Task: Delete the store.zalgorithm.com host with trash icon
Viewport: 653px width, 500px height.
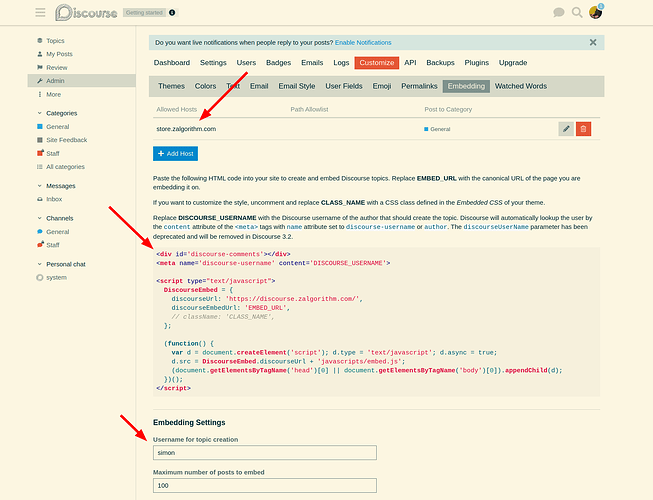Action: (x=583, y=129)
